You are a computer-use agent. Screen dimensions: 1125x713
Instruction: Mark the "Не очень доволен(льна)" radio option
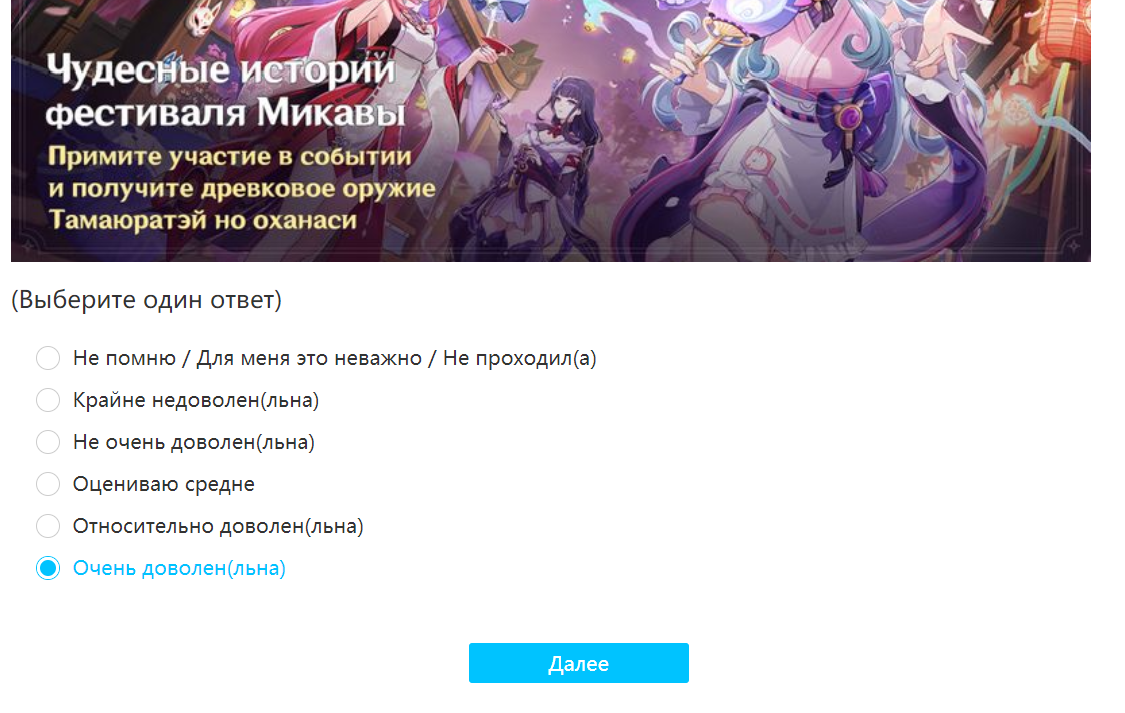click(x=48, y=442)
